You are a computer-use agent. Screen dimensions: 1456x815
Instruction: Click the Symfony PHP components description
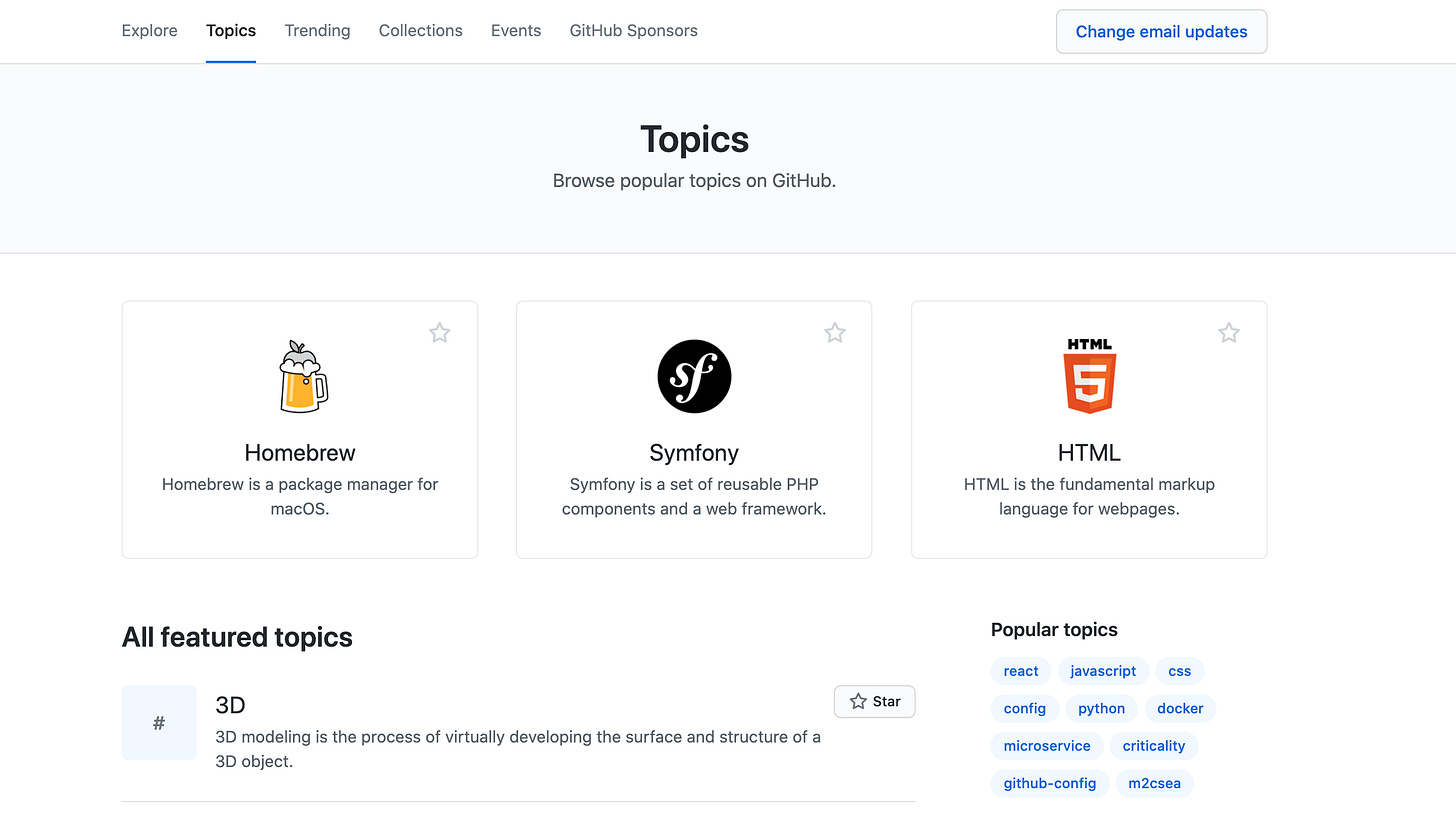[694, 496]
